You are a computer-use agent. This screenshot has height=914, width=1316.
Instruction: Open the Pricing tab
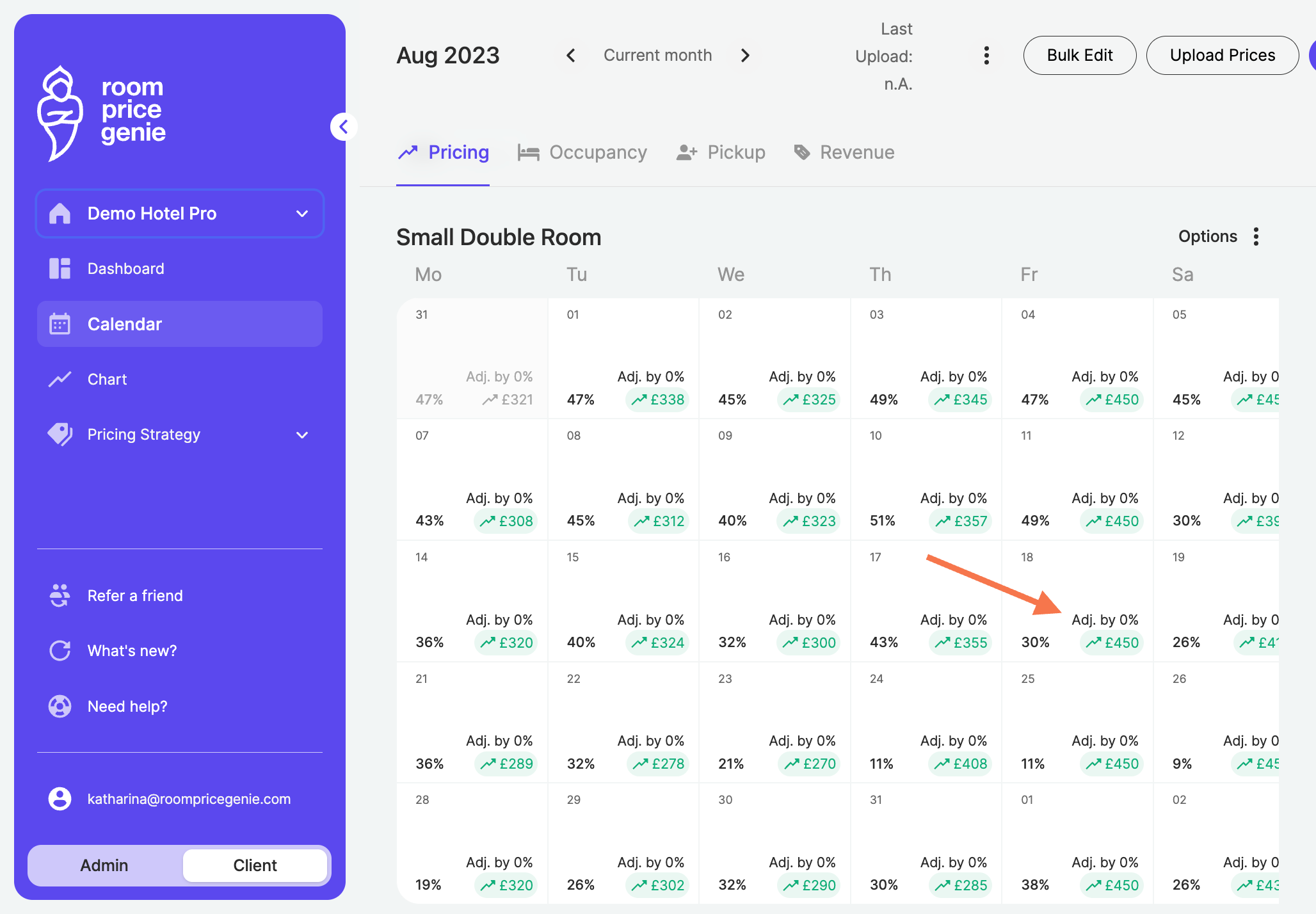[443, 152]
